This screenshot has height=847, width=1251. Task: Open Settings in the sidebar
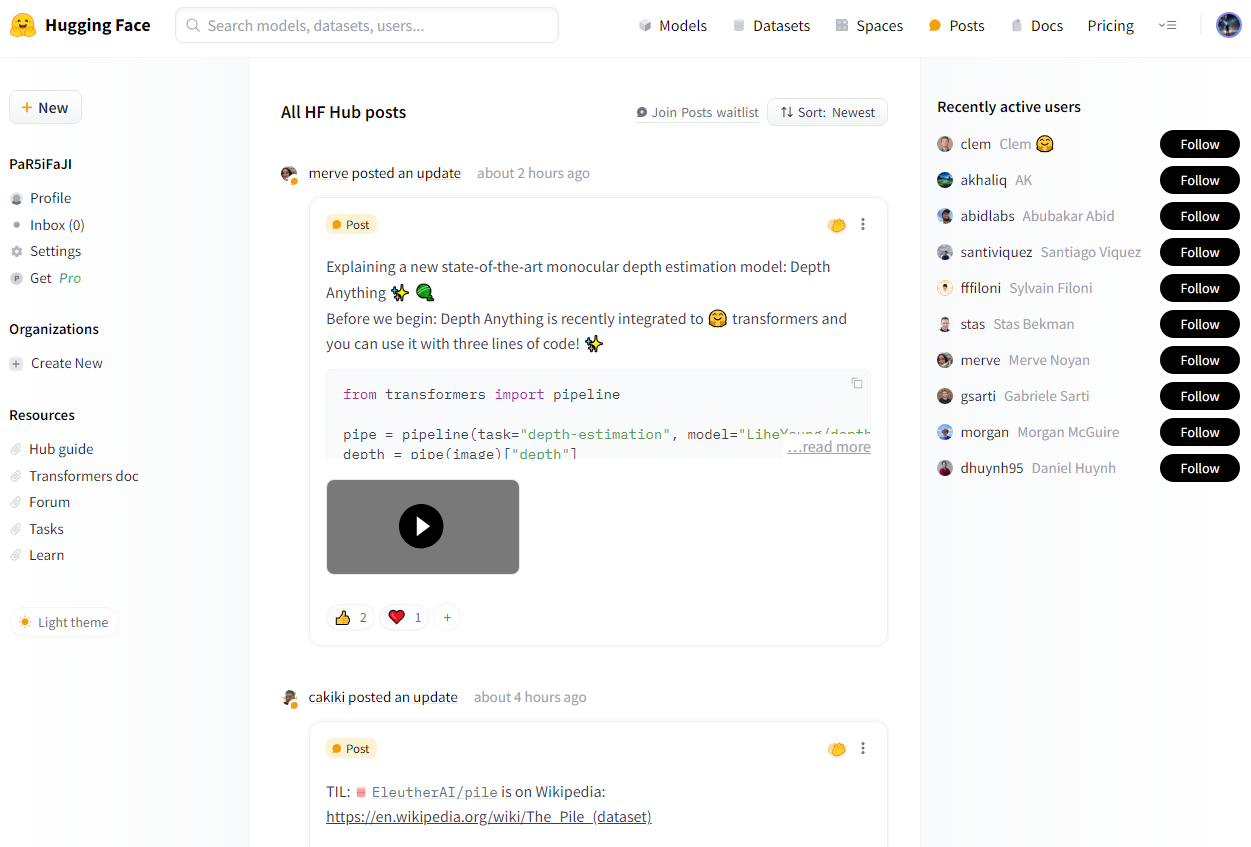[x=46, y=251]
